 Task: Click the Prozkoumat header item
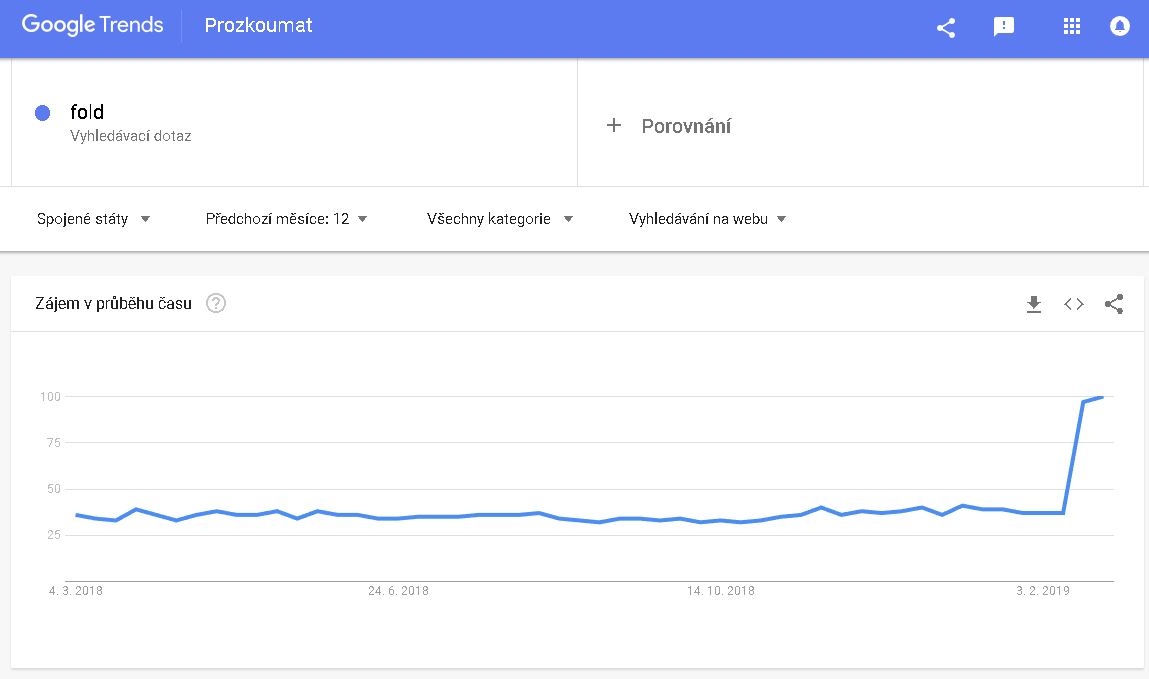point(258,26)
